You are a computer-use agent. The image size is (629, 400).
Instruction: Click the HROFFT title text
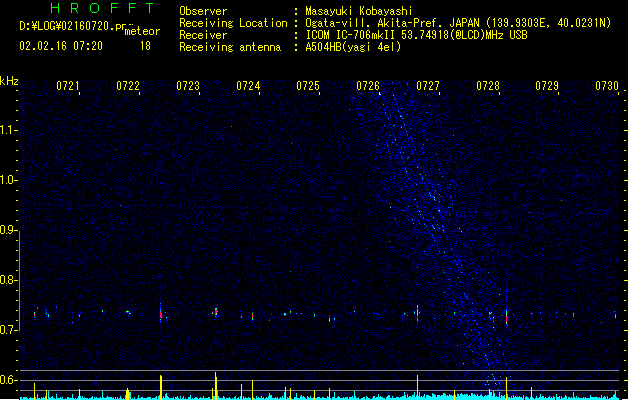(x=102, y=8)
